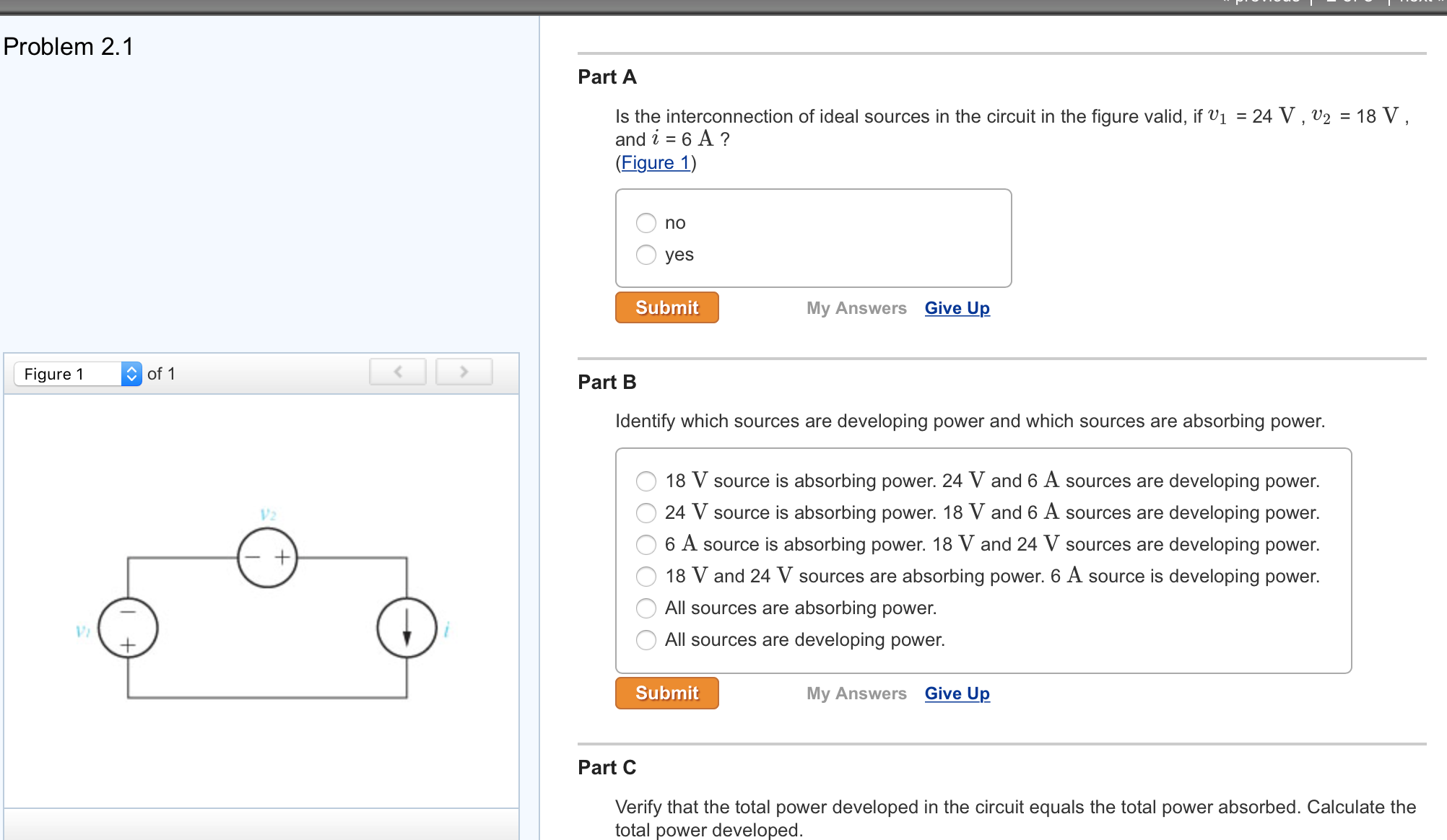
Task: Choose '18 V and 24 V sources absorbing' option
Action: [x=646, y=577]
